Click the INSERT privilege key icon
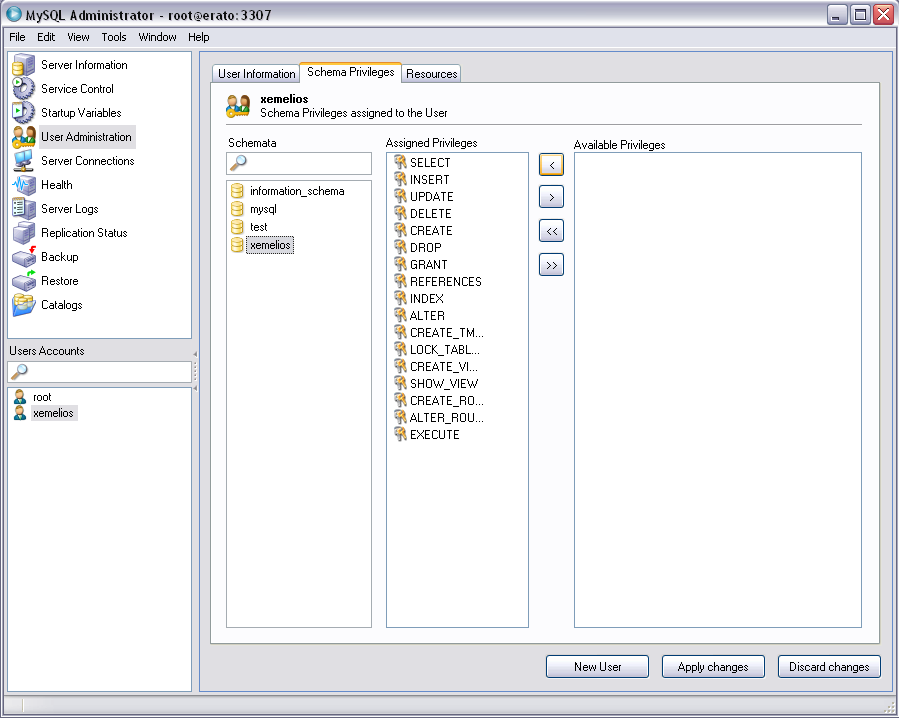Viewport: 899px width, 718px height. pos(400,180)
